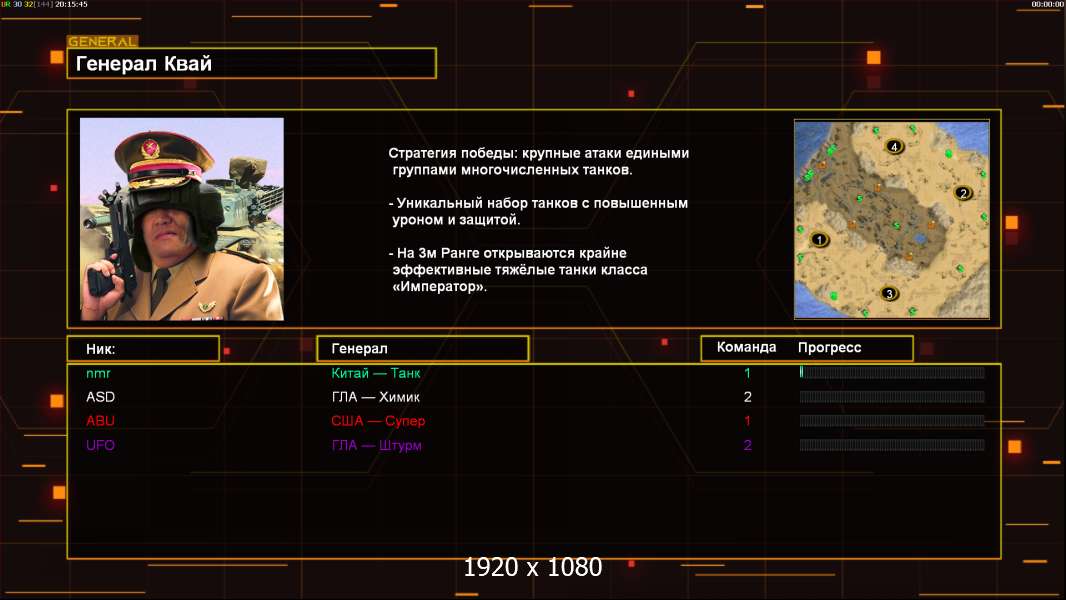
Task: Click the 00:00:00 timer at top right
Action: [x=1047, y=4]
